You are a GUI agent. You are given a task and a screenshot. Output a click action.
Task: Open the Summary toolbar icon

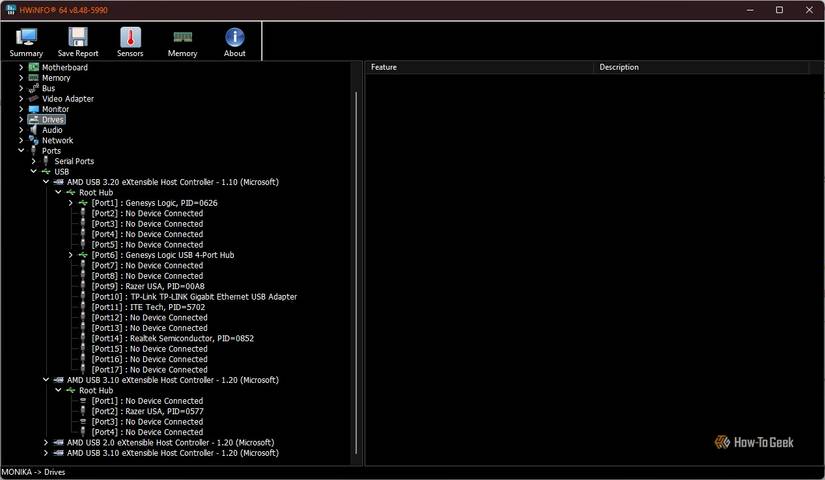coord(26,37)
